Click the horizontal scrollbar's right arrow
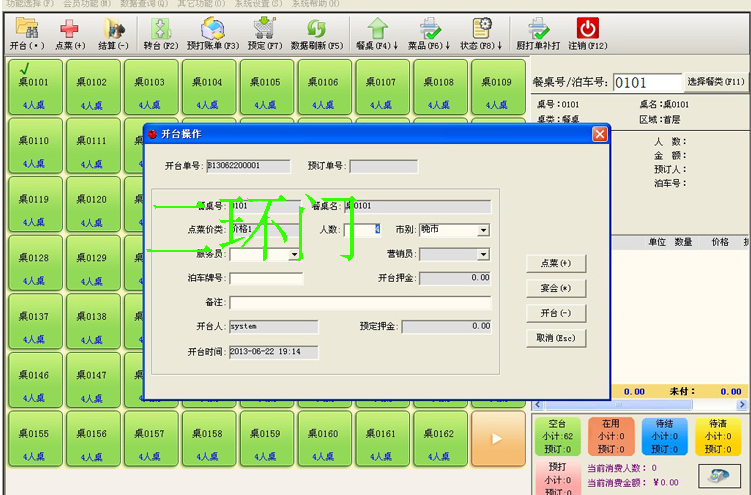The height and width of the screenshot is (495, 751). click(x=742, y=405)
